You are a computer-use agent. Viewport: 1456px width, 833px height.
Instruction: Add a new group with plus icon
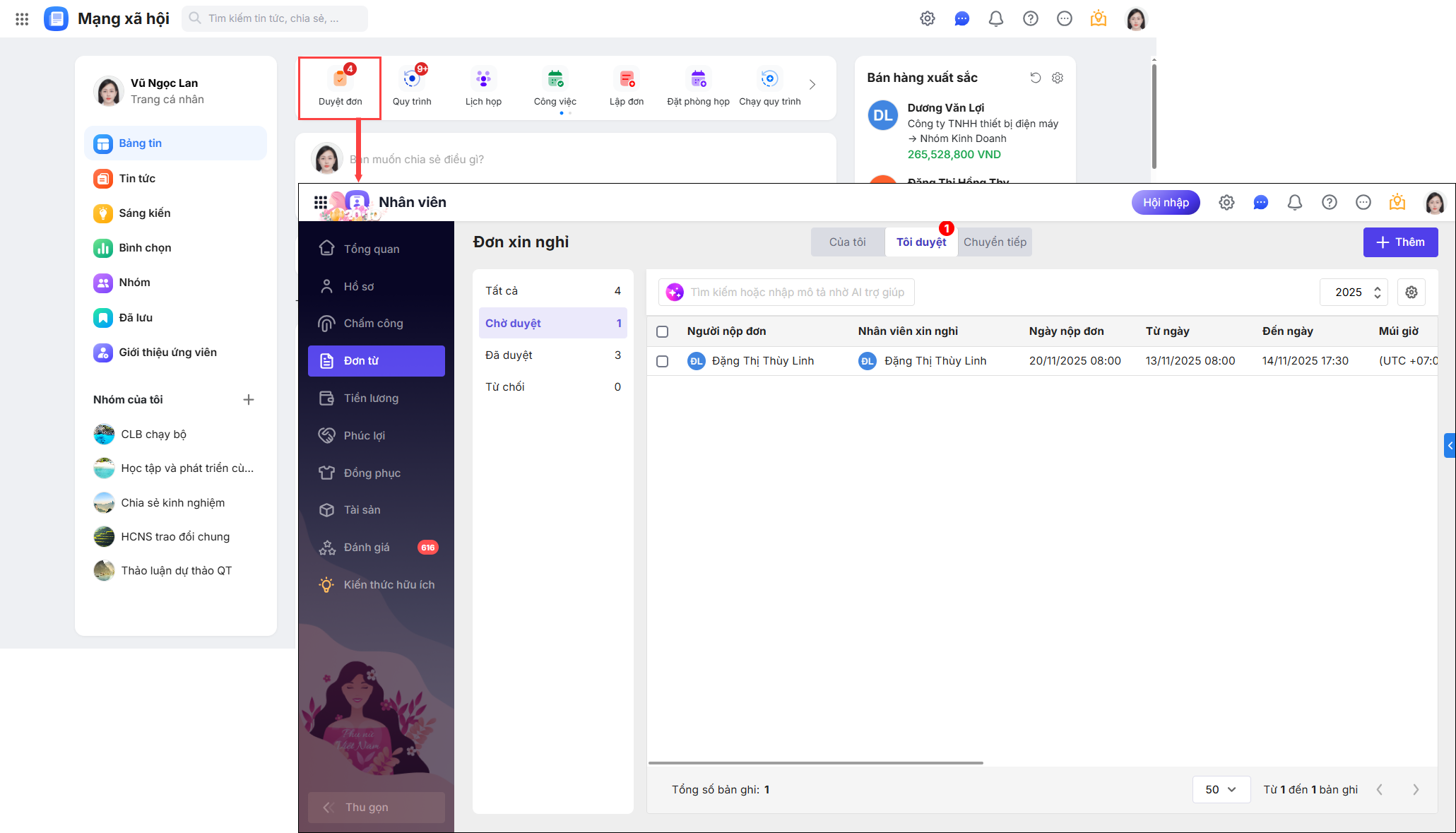tap(249, 400)
